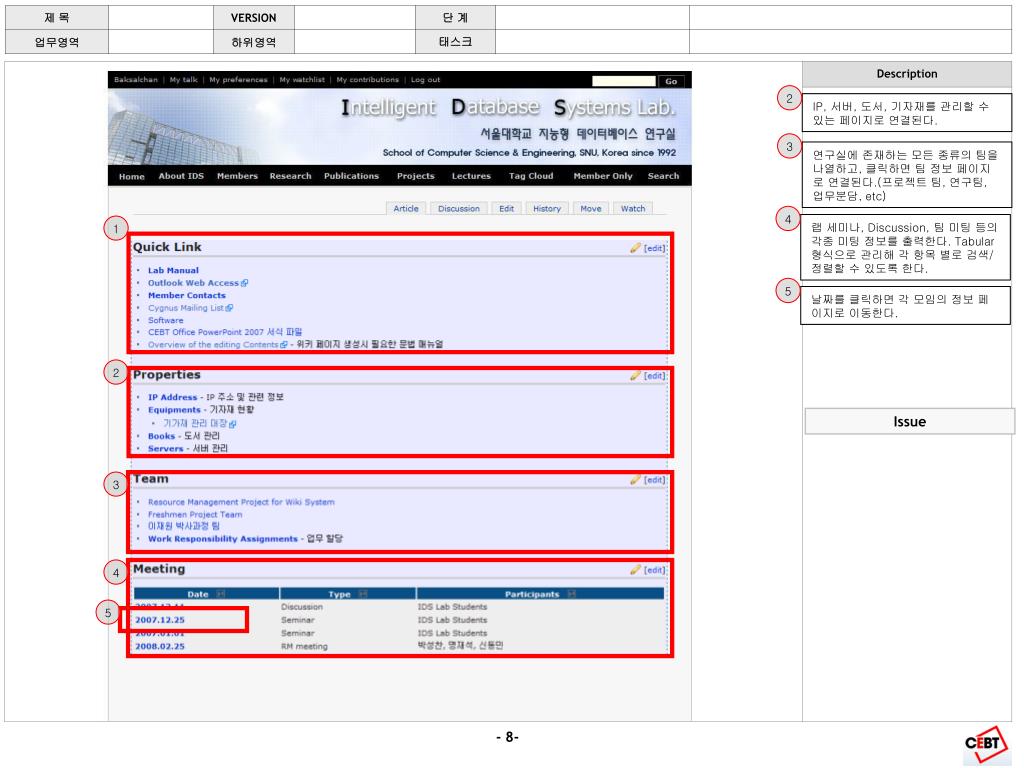Click the Baksalchan user link
This screenshot has width=1024, height=768.
coord(136,80)
